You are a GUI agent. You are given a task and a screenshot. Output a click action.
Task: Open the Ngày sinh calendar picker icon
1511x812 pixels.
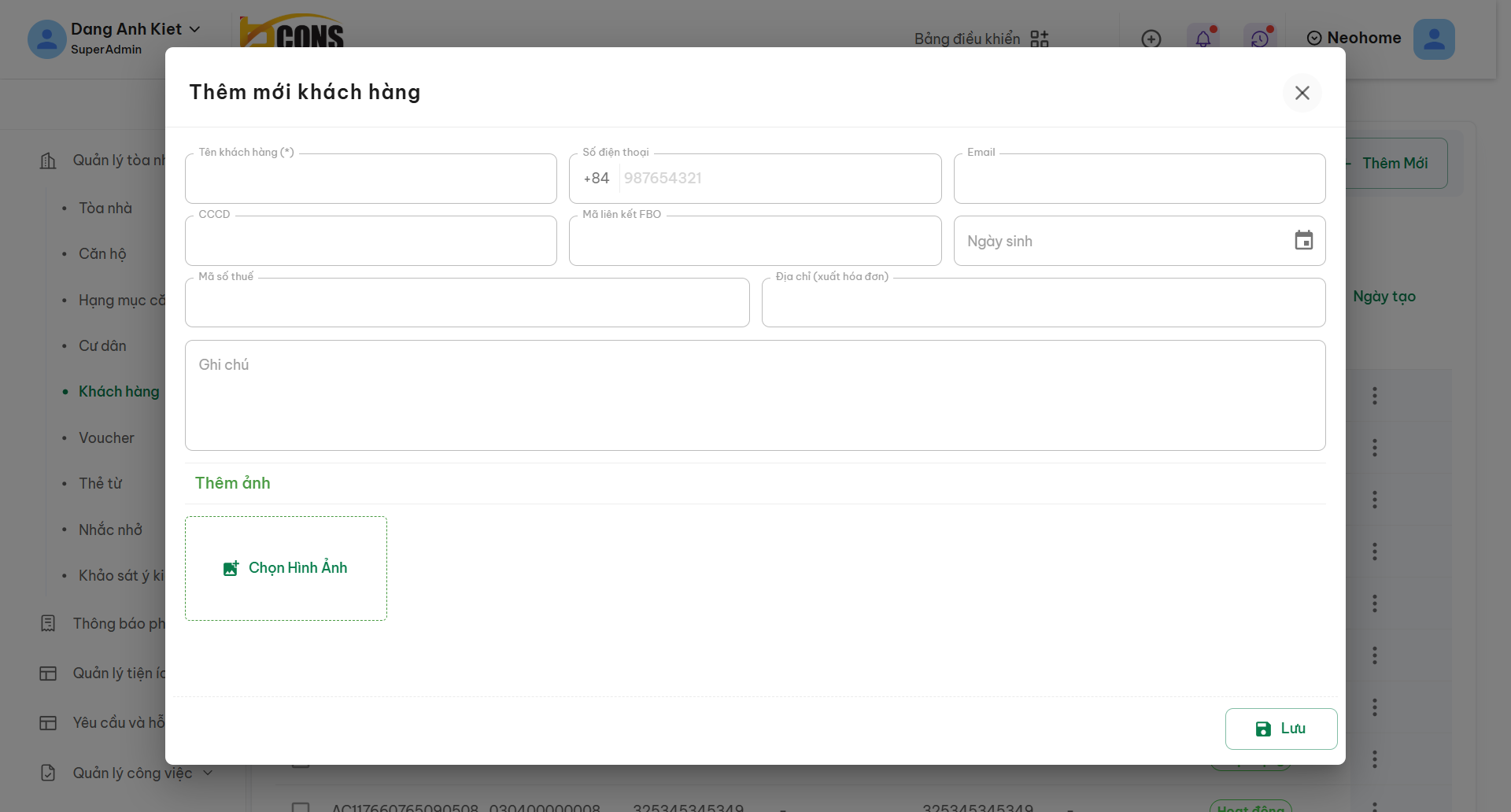pyautogui.click(x=1303, y=241)
